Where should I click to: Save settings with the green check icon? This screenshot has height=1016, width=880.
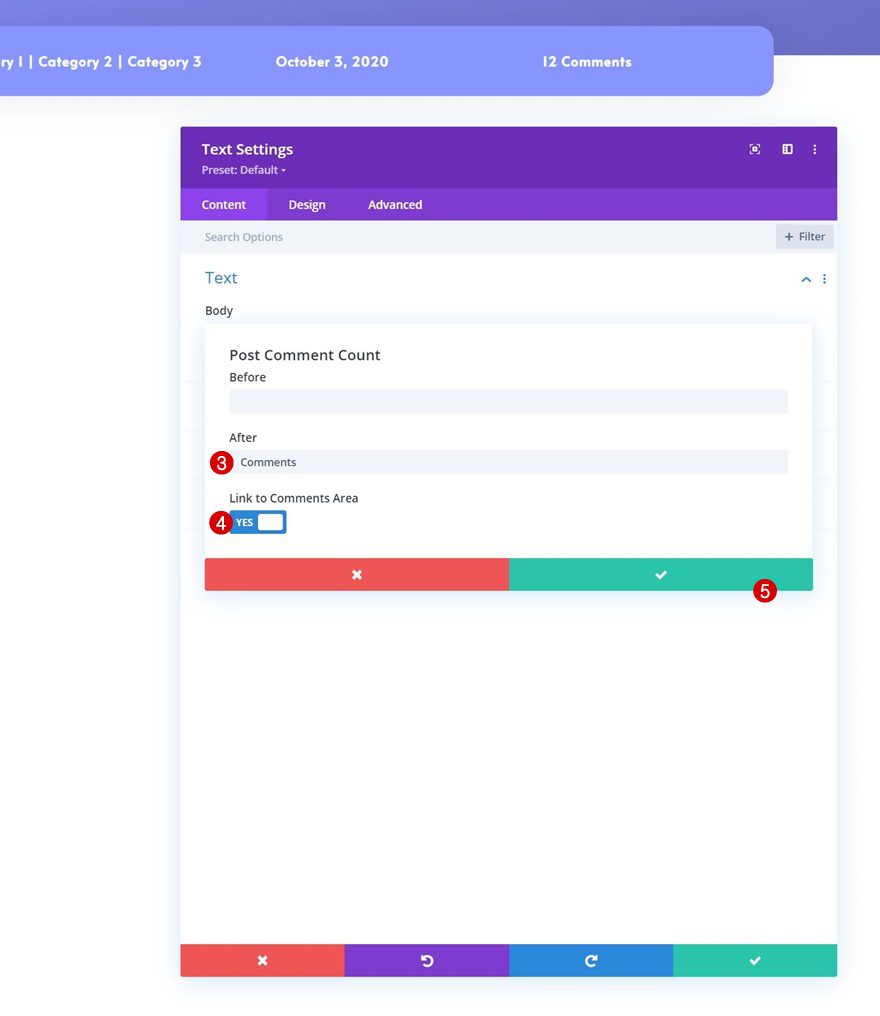pos(755,960)
